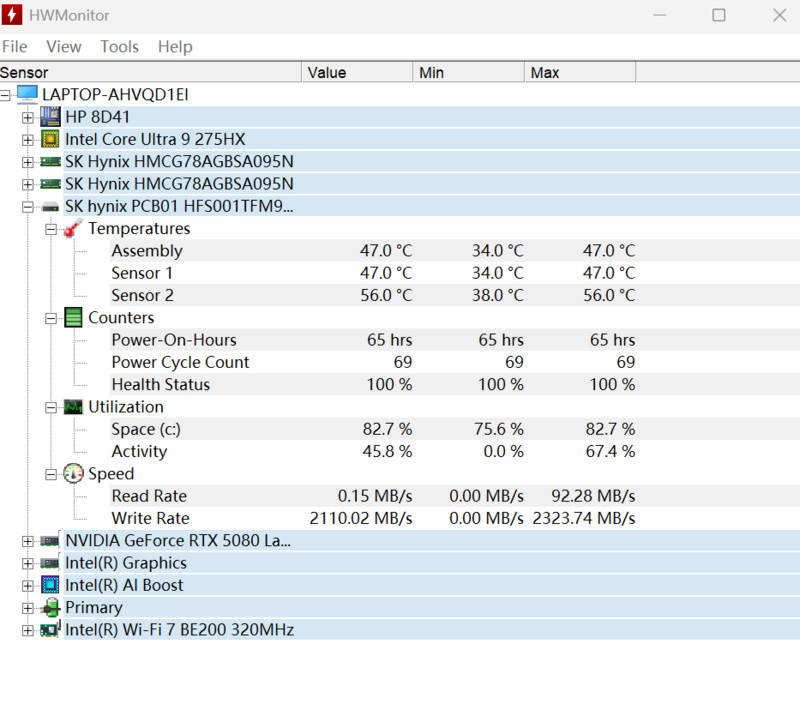Image resolution: width=800 pixels, height=710 pixels.
Task: Click the Utilization graph icon
Action: (73, 407)
